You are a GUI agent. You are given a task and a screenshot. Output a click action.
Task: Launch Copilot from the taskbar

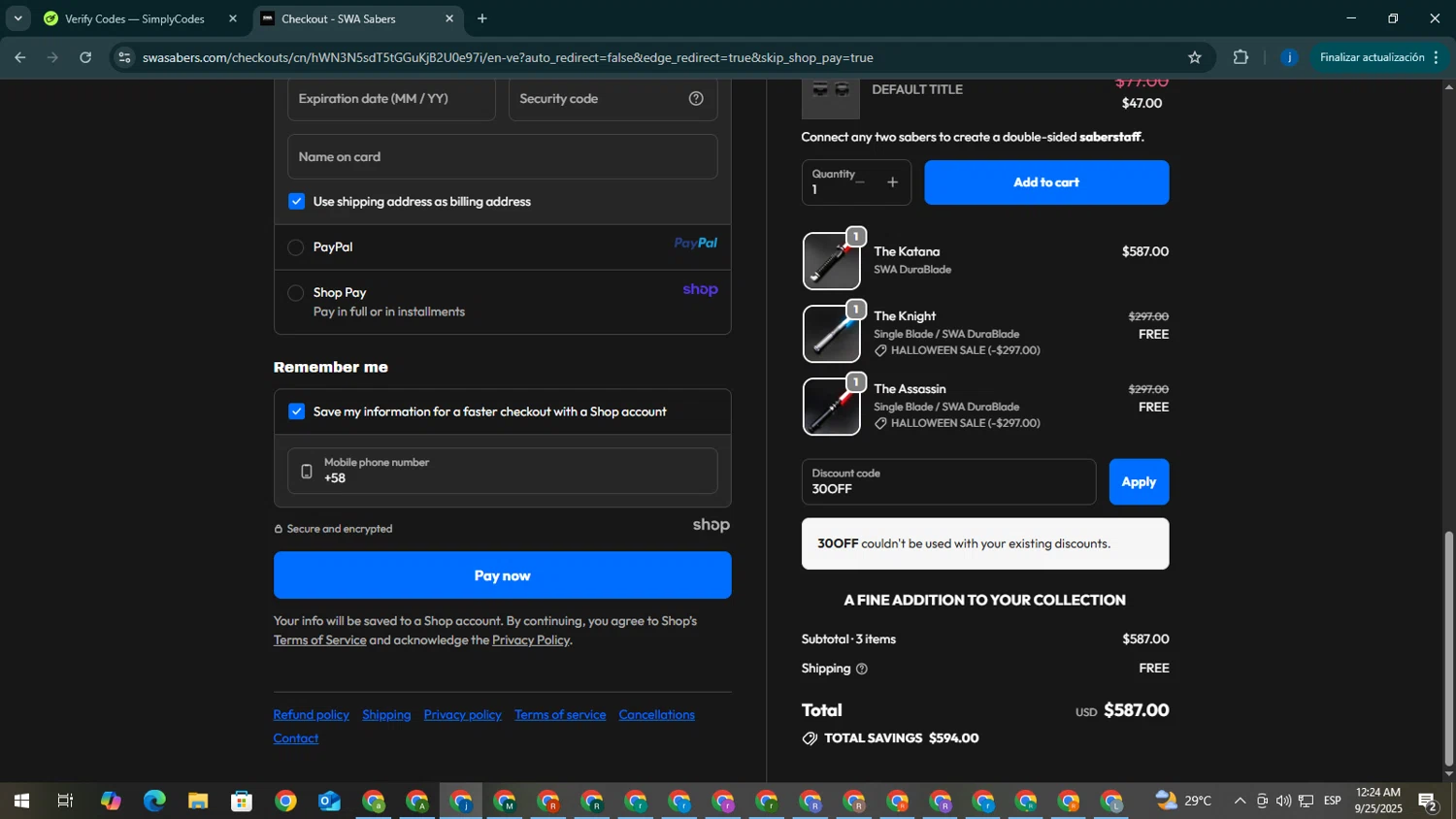click(111, 801)
